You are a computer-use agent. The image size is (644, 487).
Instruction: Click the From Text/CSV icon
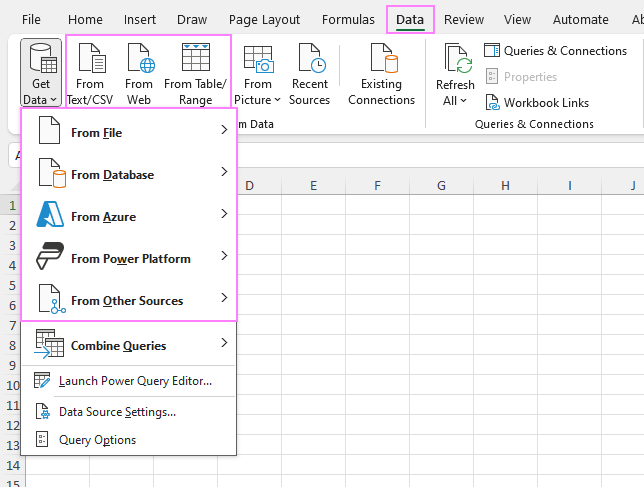(x=90, y=60)
